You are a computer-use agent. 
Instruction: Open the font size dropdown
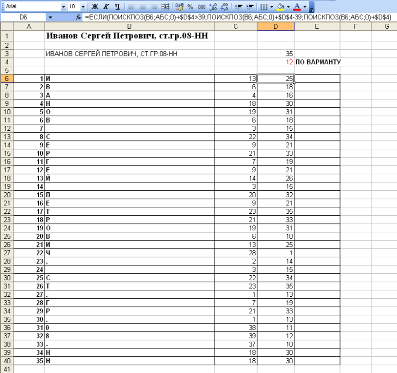[83, 7]
